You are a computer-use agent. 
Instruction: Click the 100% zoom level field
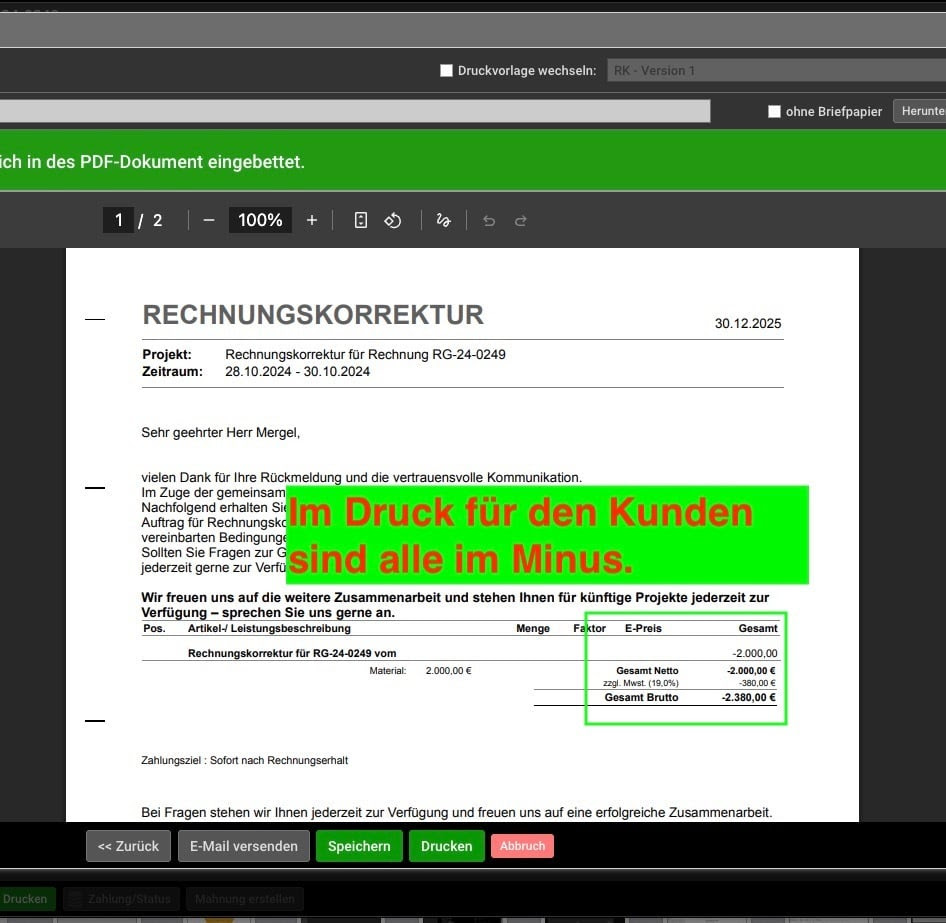(x=260, y=220)
